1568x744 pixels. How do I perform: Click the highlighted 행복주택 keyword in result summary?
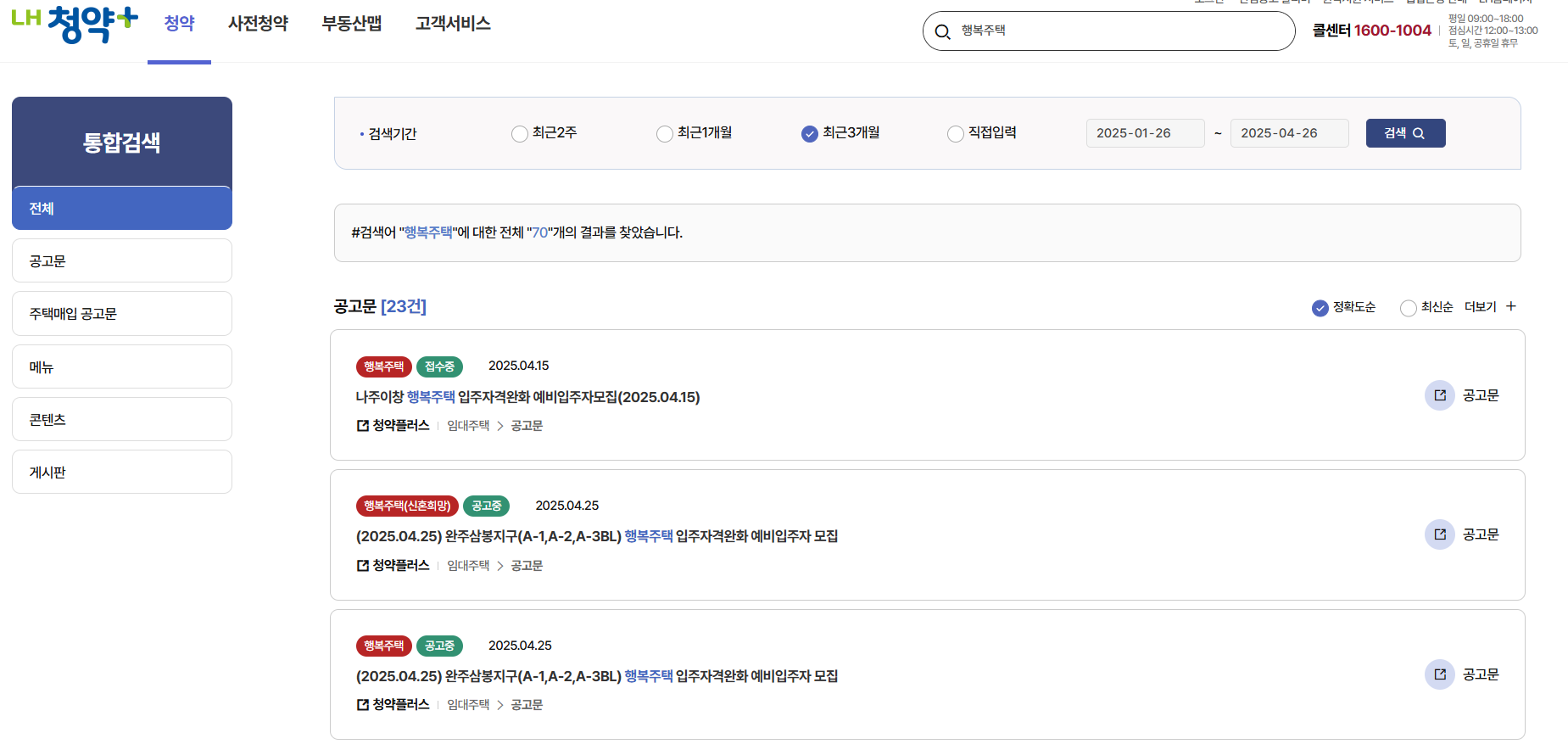pyautogui.click(x=428, y=232)
